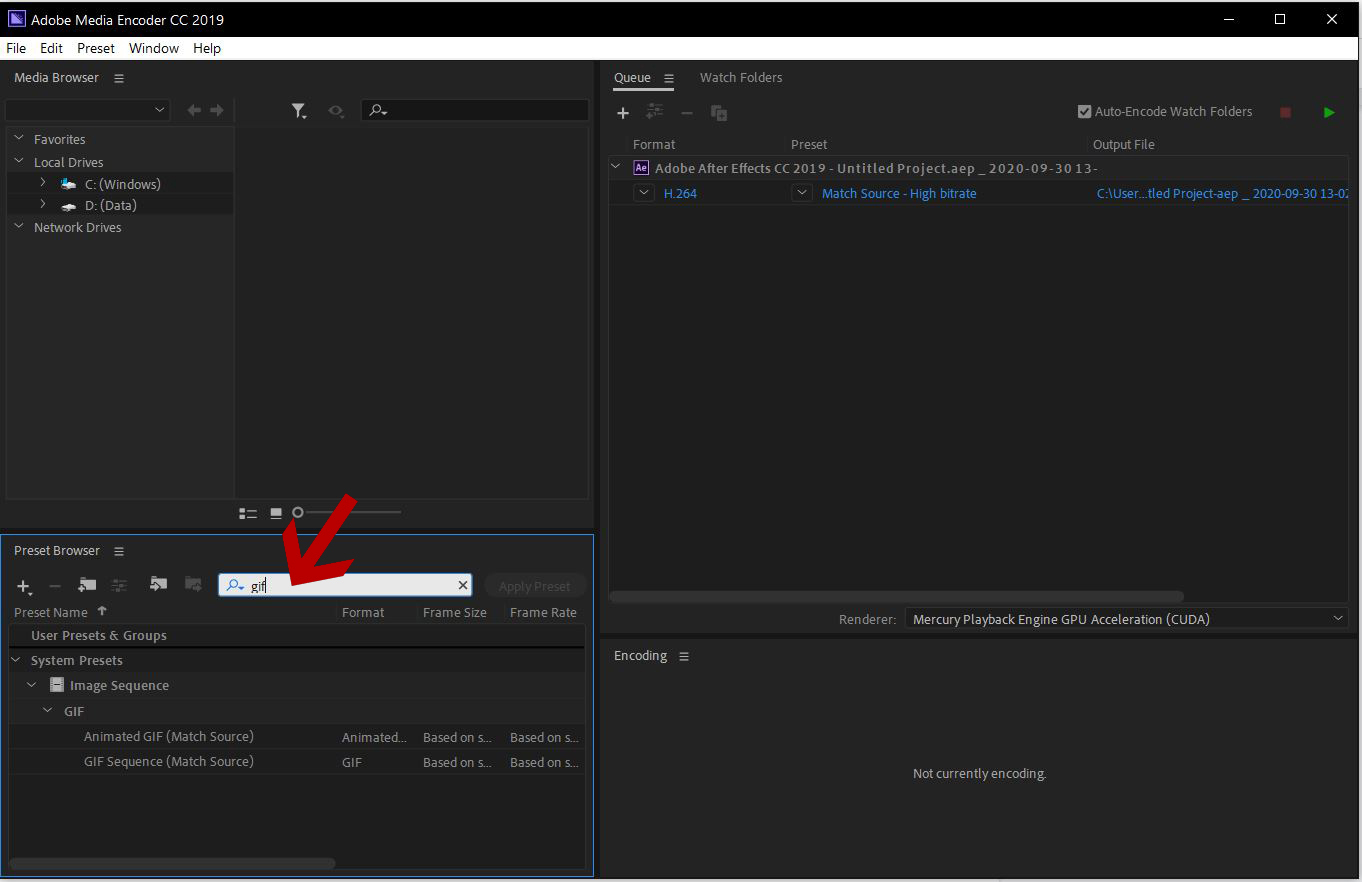The height and width of the screenshot is (882, 1362).
Task: Create a new preset group folder
Action: [87, 585]
